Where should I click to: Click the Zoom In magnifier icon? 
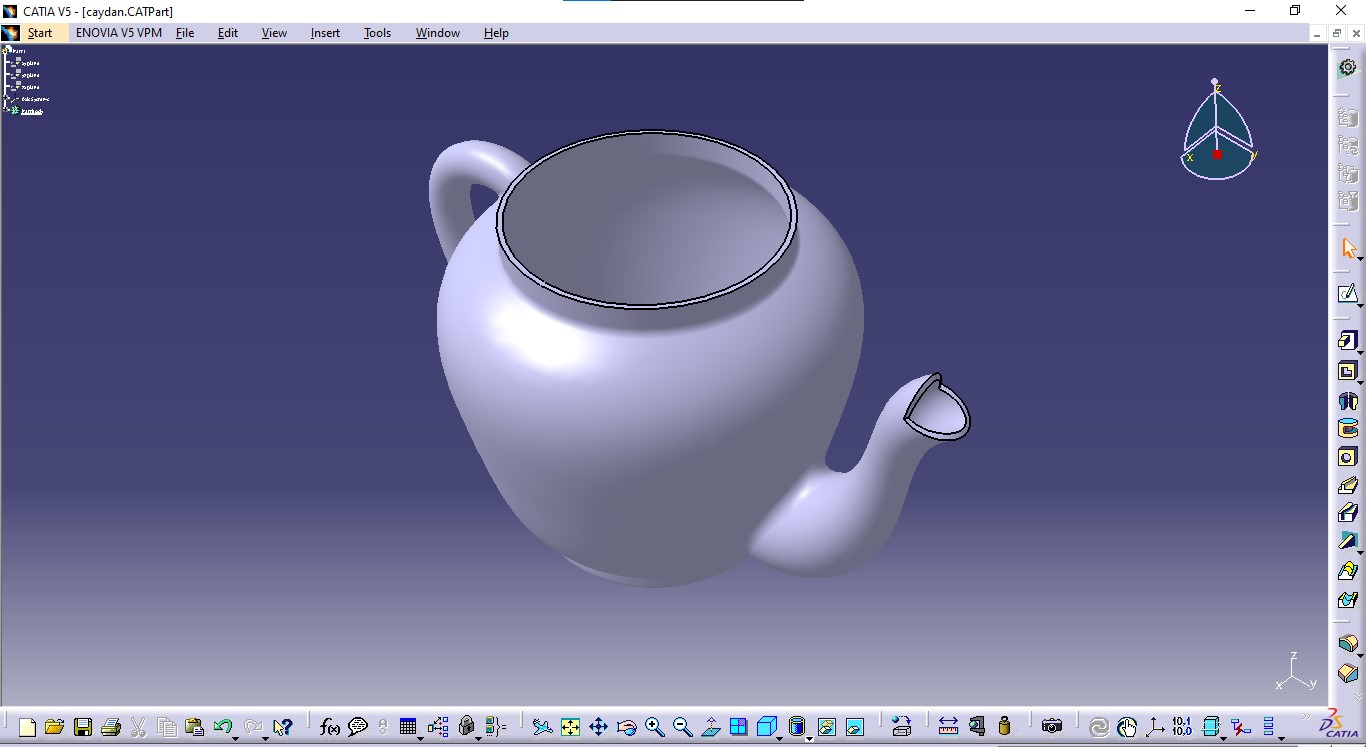tap(654, 727)
